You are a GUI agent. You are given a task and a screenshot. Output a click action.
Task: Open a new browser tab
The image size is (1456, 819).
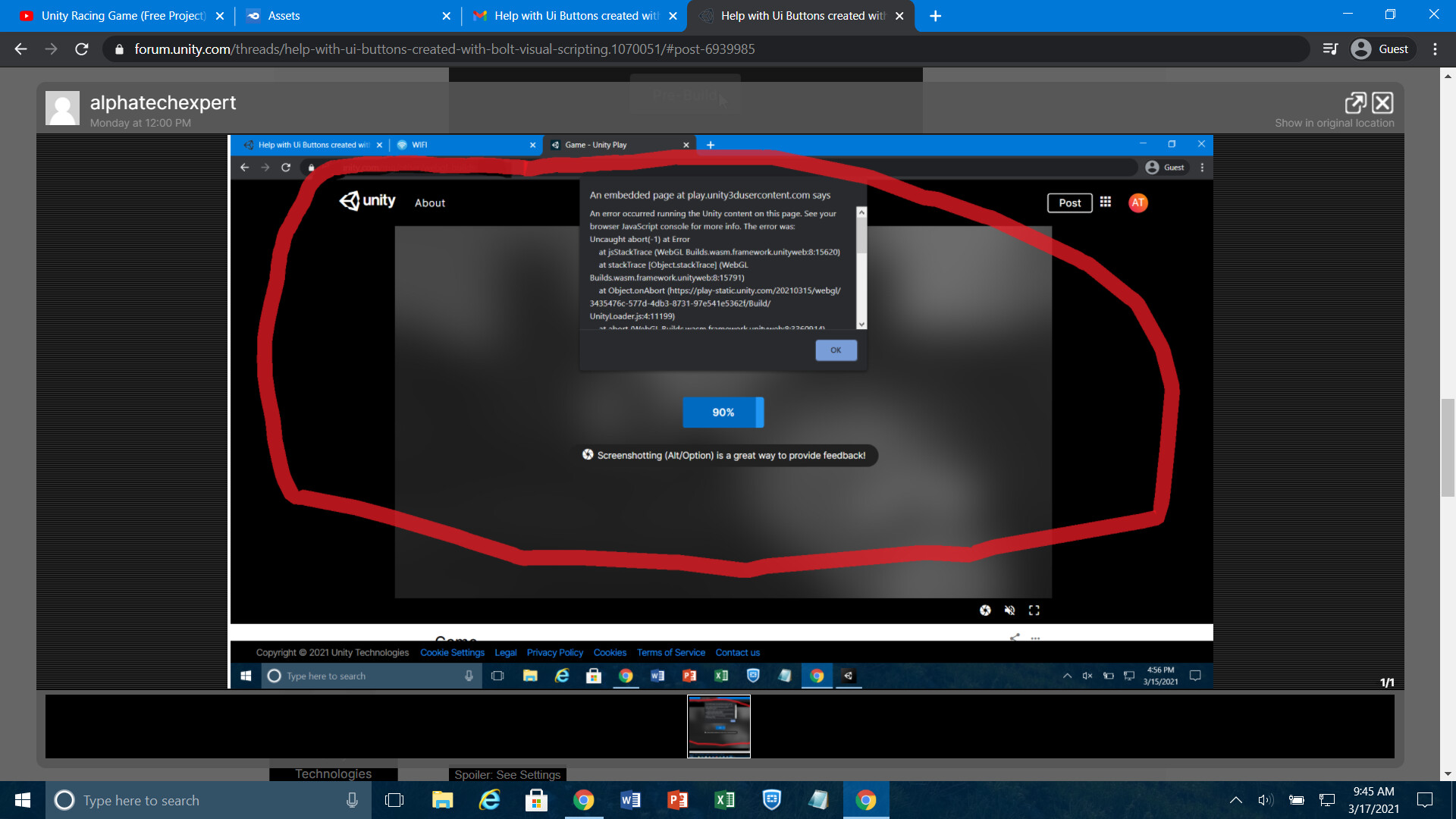[x=935, y=16]
